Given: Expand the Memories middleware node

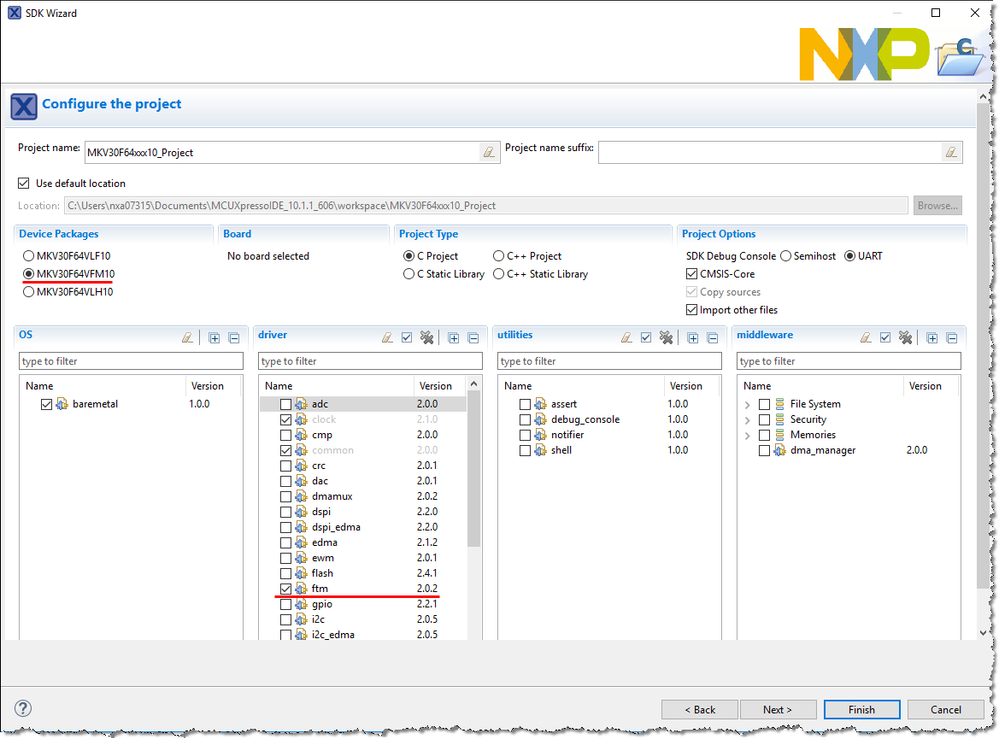Looking at the screenshot, I should click(x=747, y=435).
